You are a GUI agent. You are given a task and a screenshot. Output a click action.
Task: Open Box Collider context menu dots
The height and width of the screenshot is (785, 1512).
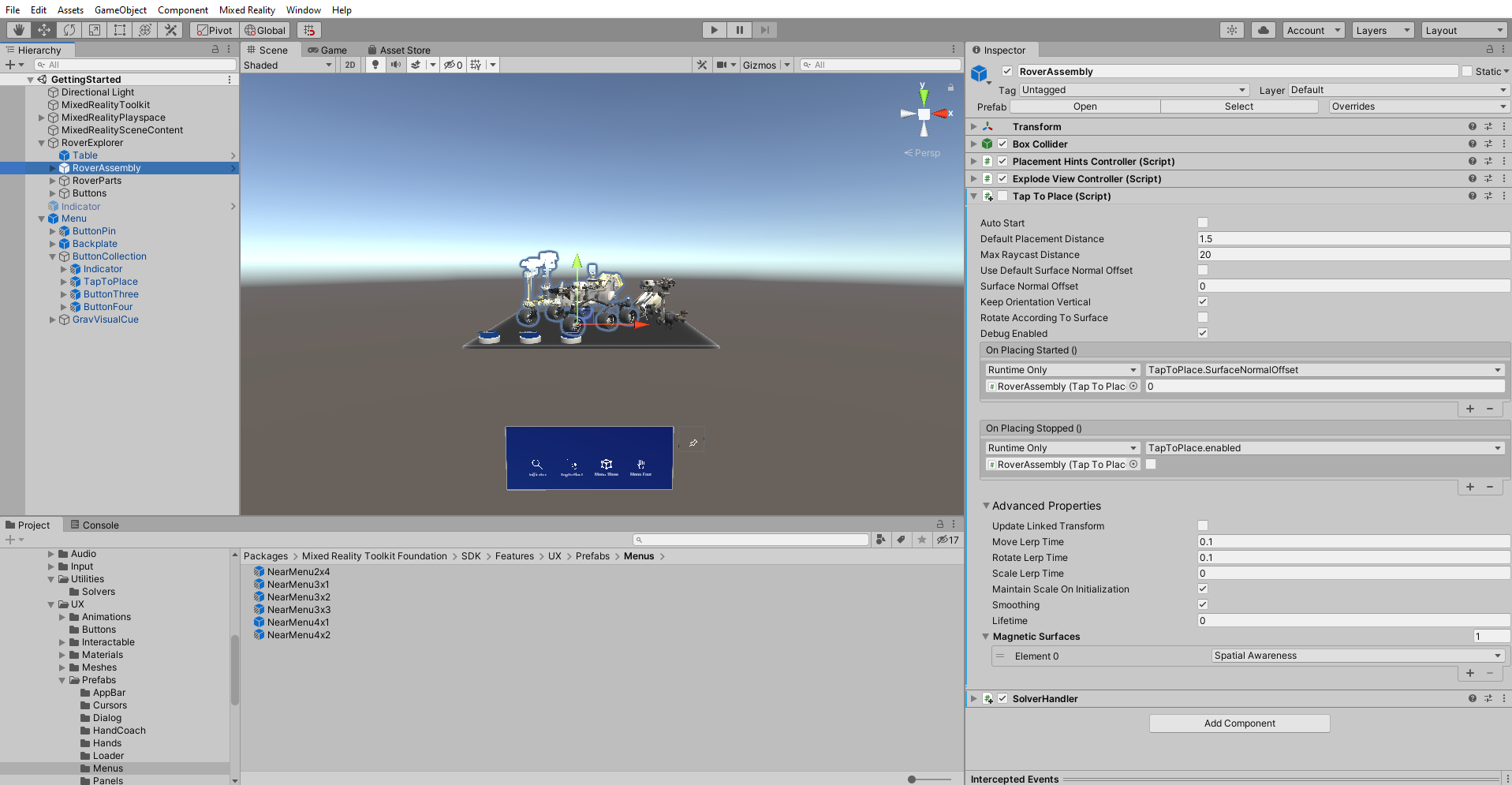click(x=1504, y=144)
